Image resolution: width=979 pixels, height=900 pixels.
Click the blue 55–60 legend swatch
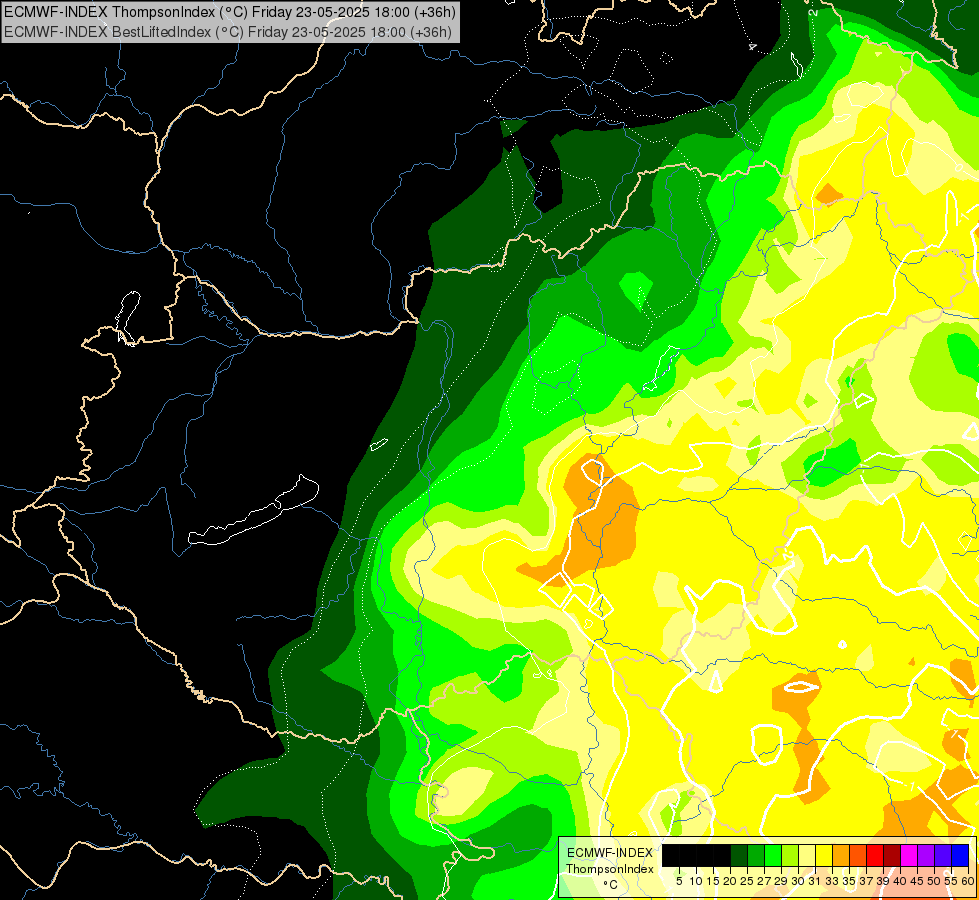coord(960,855)
